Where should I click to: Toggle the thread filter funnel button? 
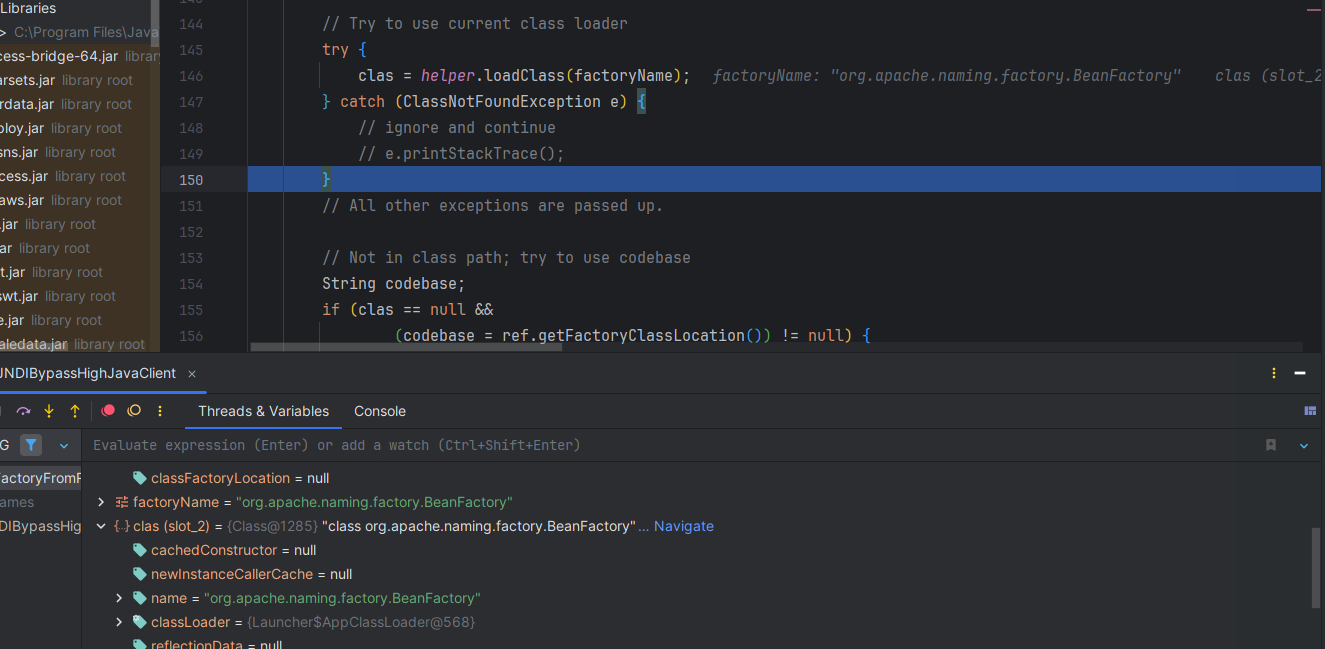(x=32, y=445)
